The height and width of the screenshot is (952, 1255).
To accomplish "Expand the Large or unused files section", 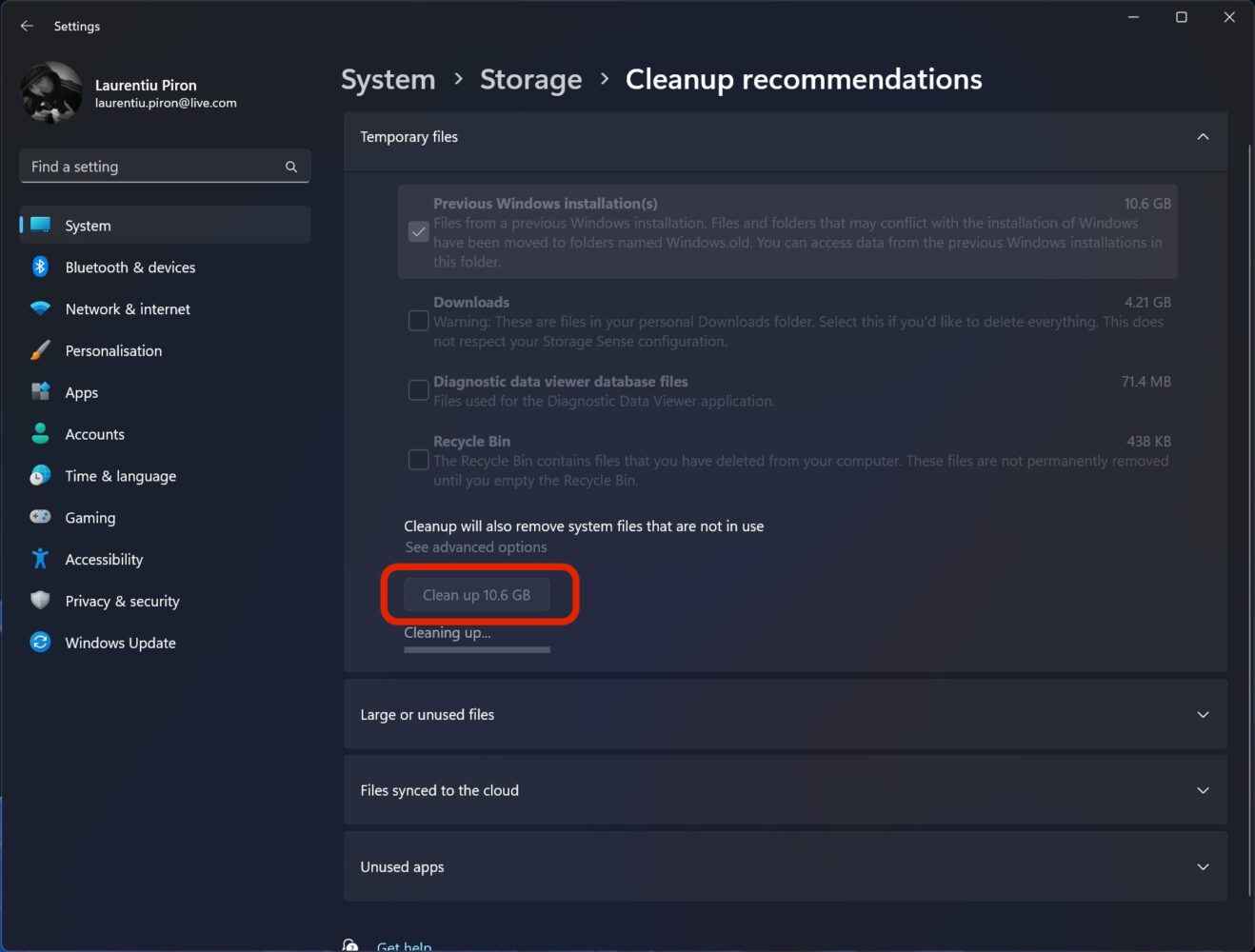I will pos(1203,714).
